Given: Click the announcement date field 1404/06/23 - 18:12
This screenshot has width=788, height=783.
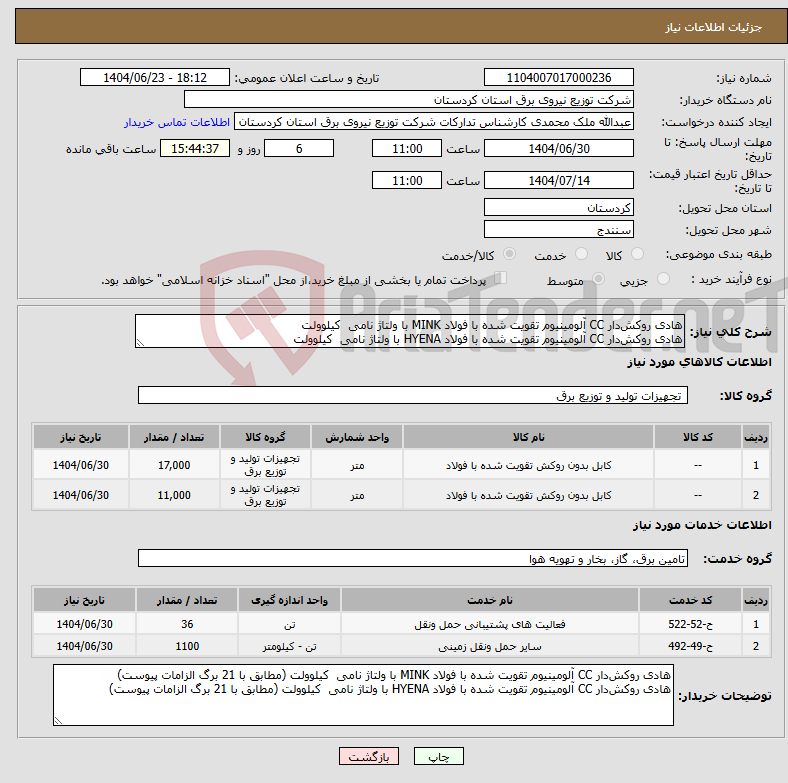Looking at the screenshot, I should tap(155, 77).
